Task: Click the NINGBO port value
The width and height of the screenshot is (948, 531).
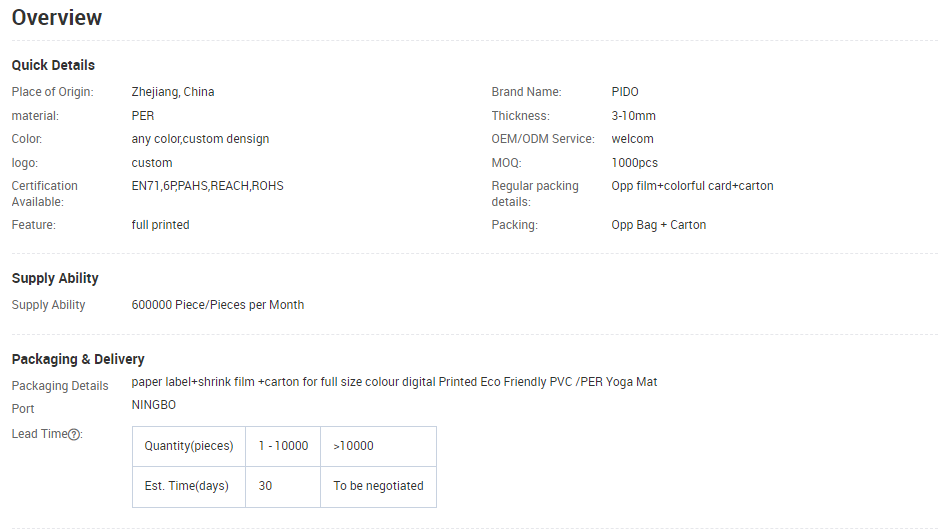Action: pyautogui.click(x=154, y=405)
